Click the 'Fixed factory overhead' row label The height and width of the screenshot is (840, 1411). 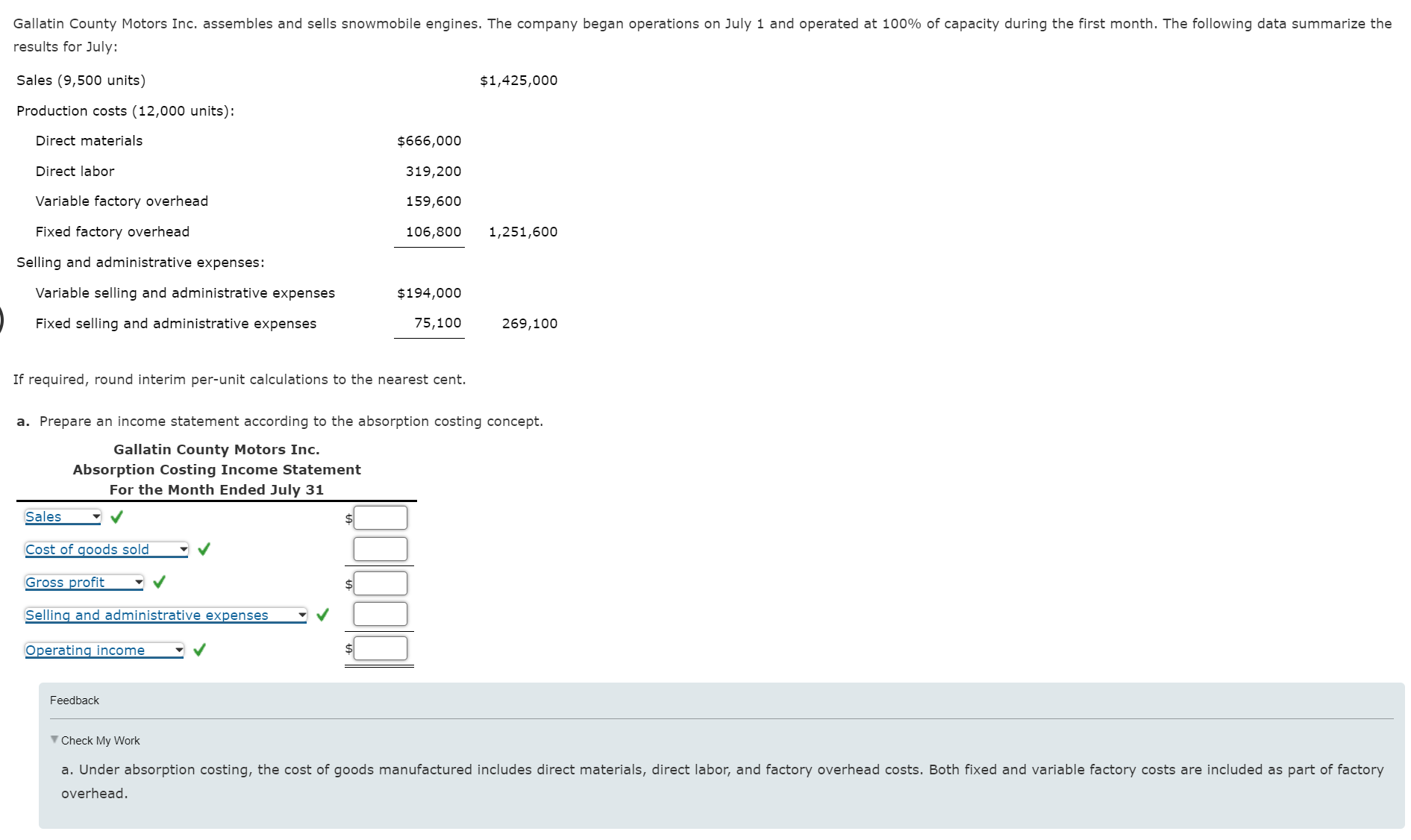pos(113,232)
